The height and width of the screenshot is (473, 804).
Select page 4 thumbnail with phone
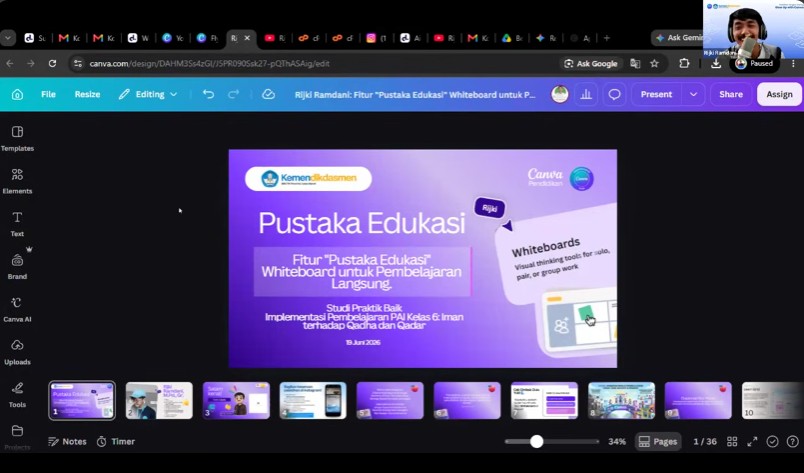click(x=313, y=400)
